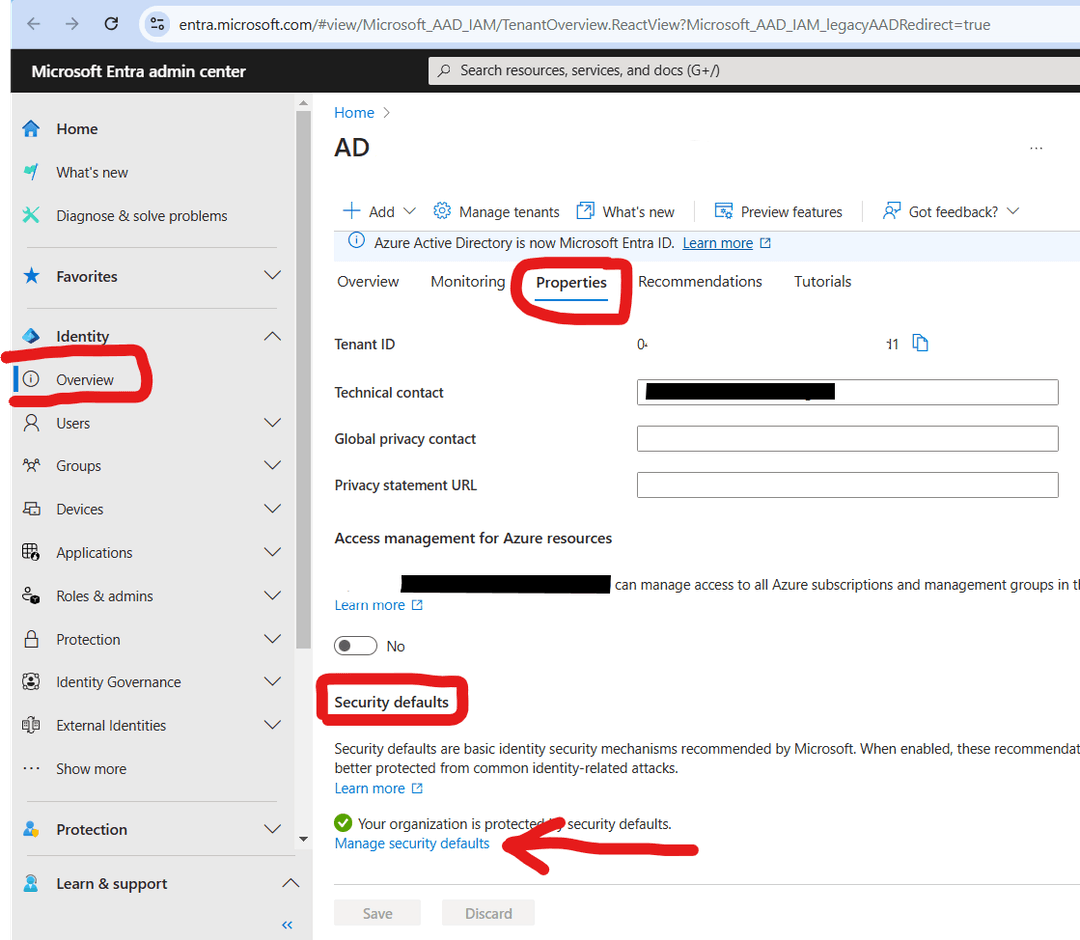The width and height of the screenshot is (1080, 940).
Task: Switch to the Recommendations tab
Action: tap(699, 282)
